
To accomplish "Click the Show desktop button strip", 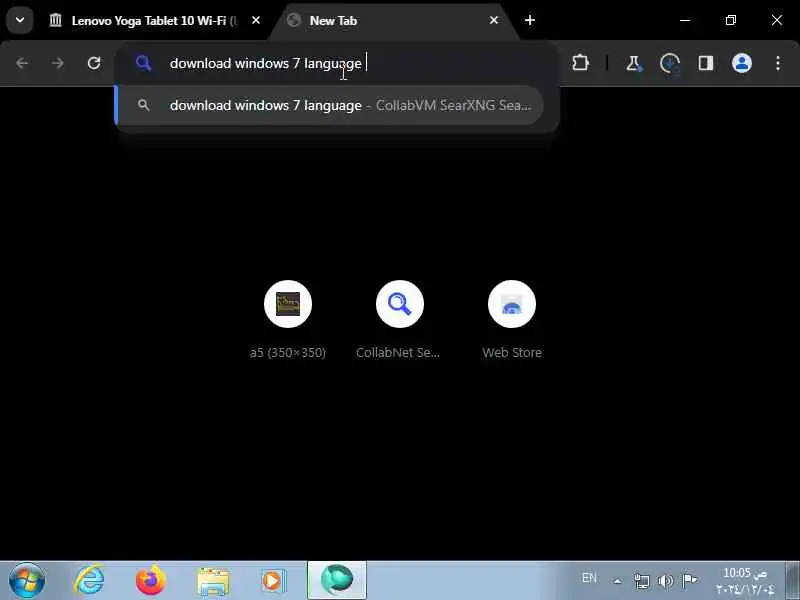I will 792,581.
